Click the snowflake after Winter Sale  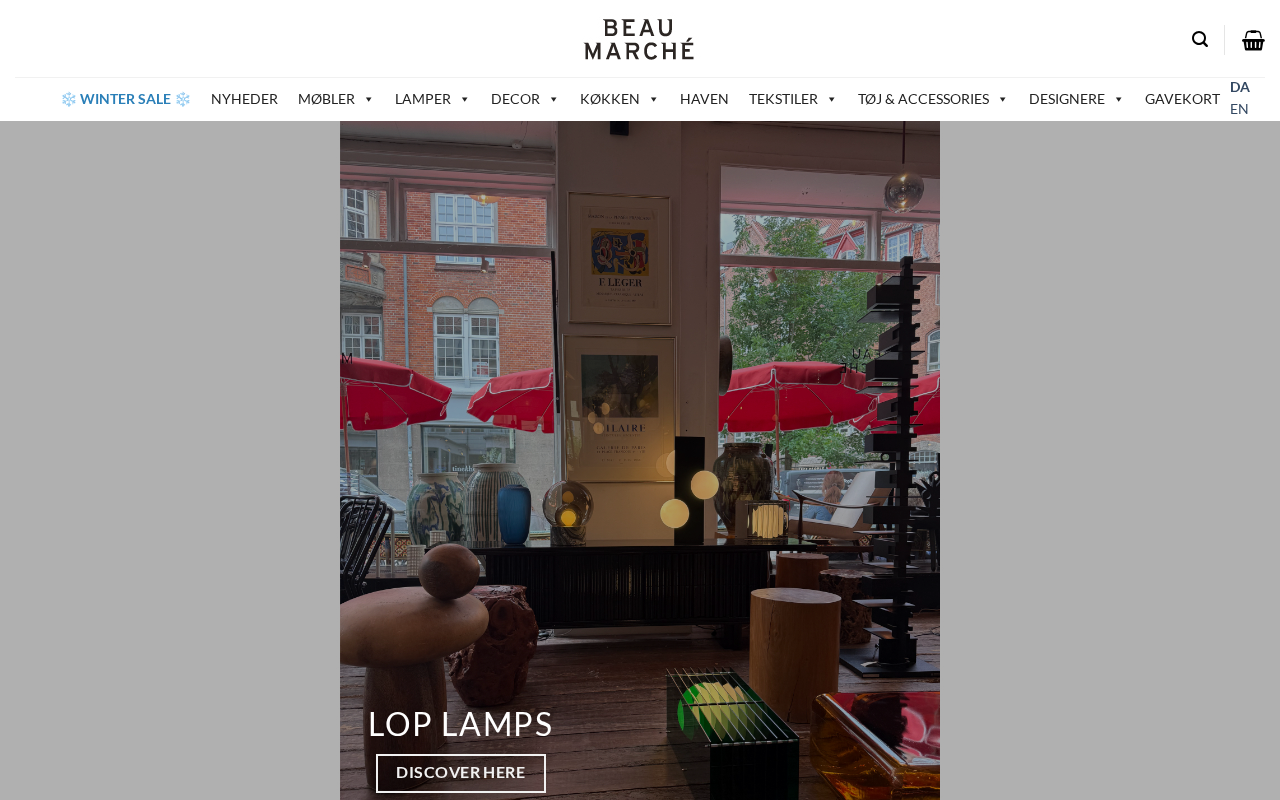tap(183, 99)
